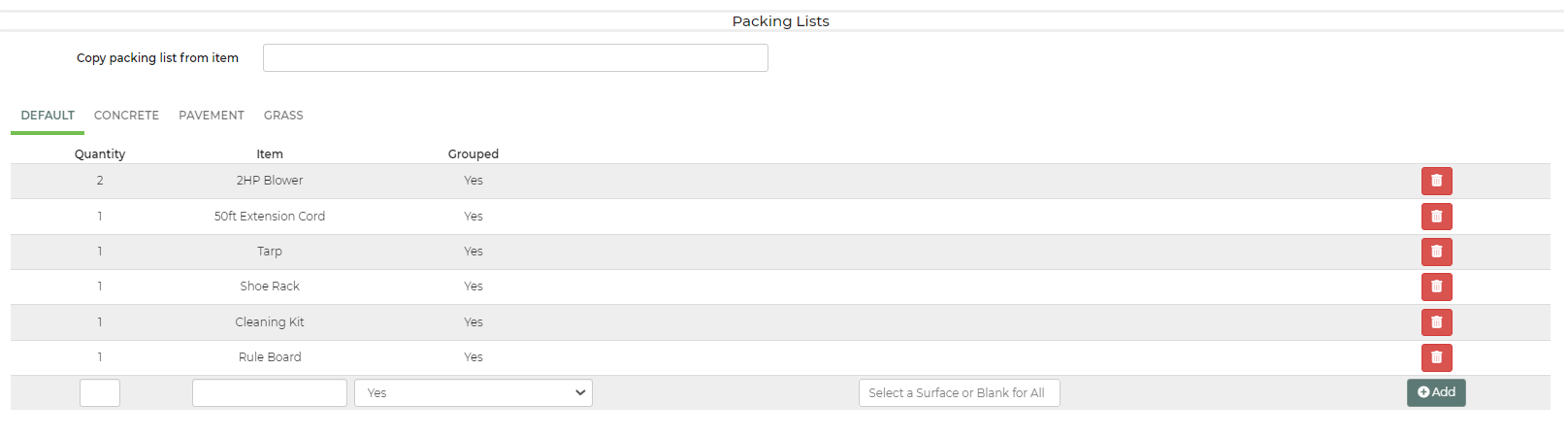Delete the 2HP Blower row

click(1436, 181)
